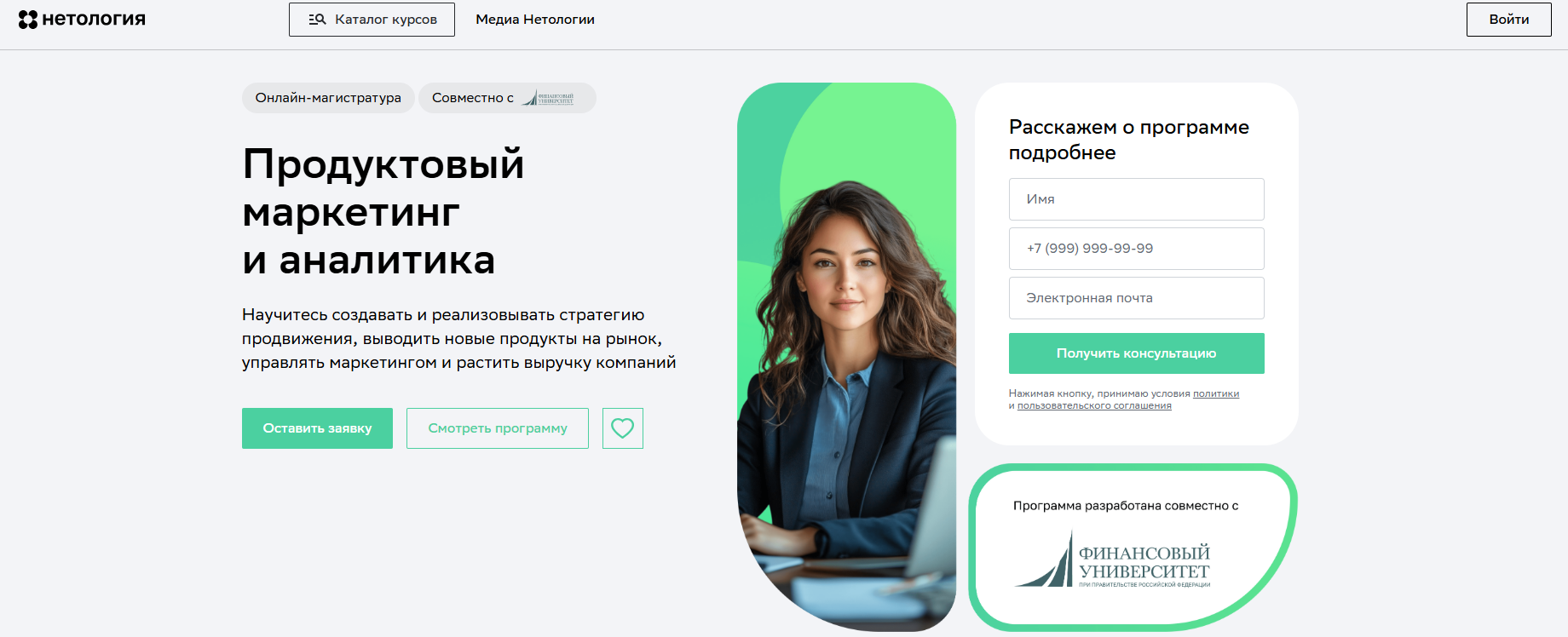Screen dimensions: 1568x637
Task: Click Смотреть программу button
Action: (498, 428)
